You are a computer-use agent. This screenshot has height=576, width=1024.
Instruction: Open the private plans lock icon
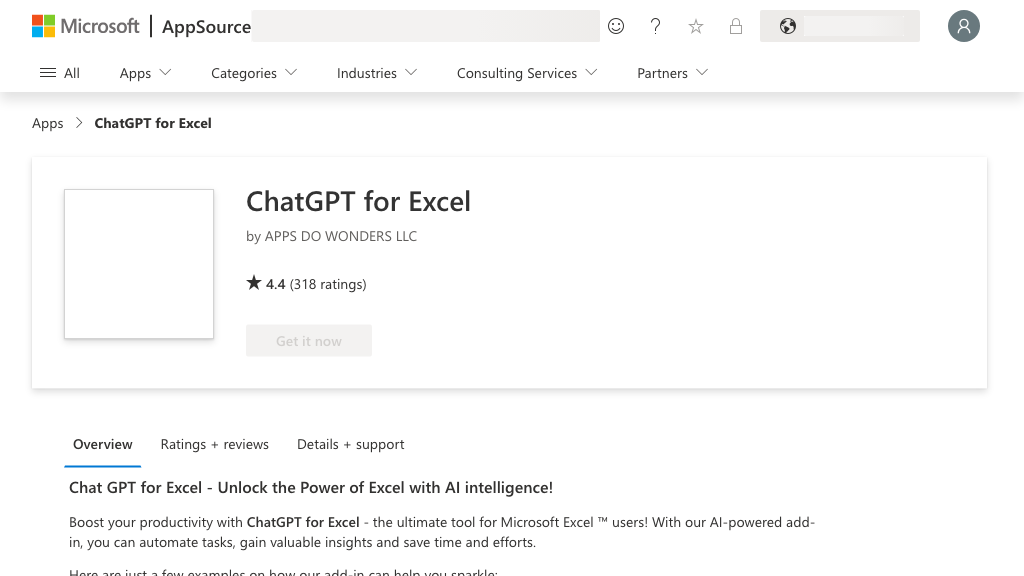[735, 27]
